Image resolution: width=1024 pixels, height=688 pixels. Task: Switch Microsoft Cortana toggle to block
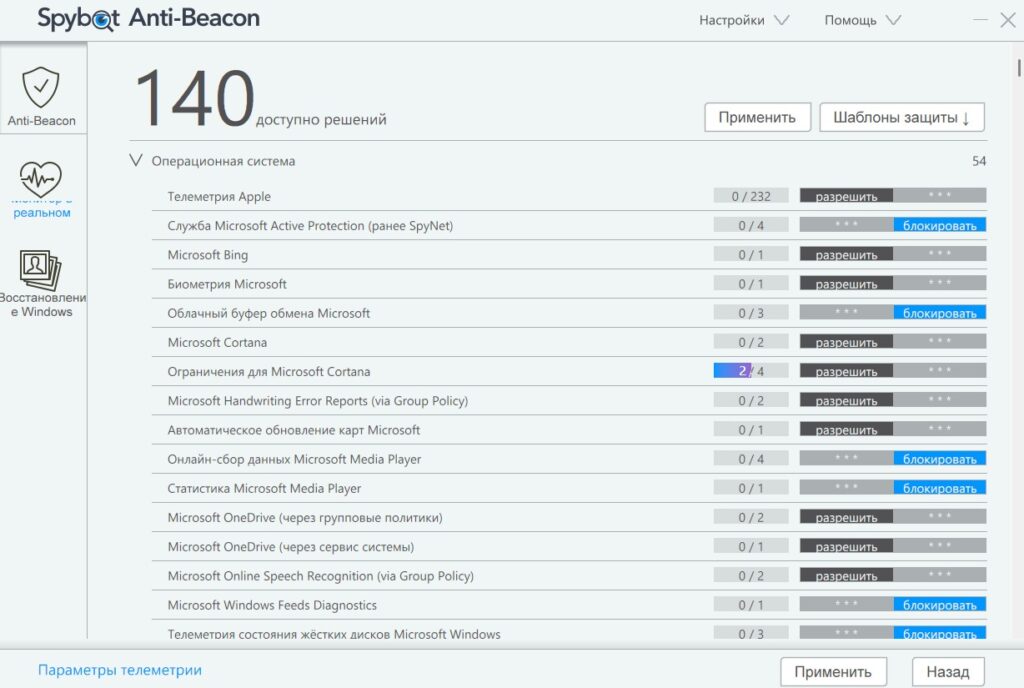(940, 341)
